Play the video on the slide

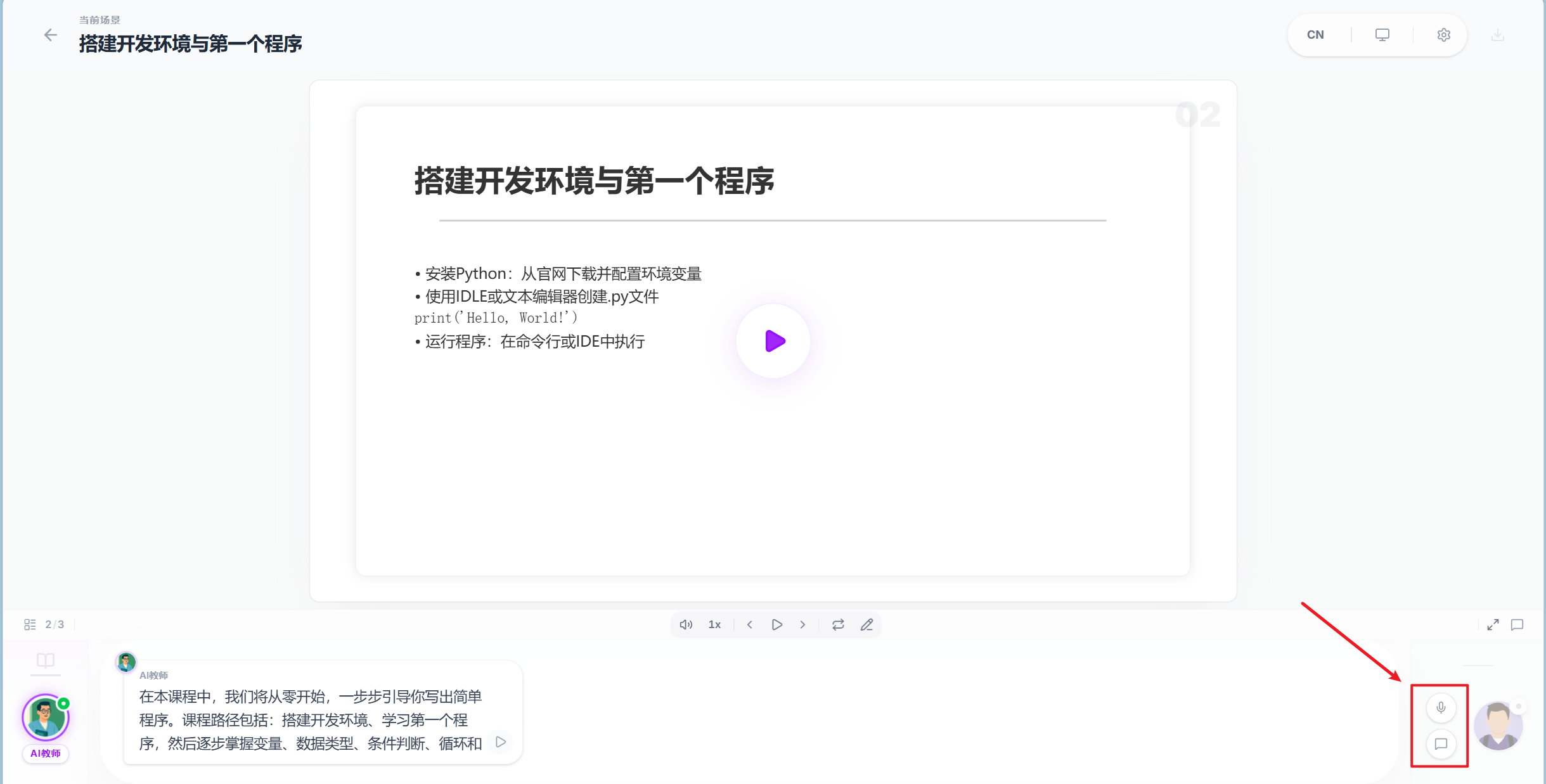(772, 340)
